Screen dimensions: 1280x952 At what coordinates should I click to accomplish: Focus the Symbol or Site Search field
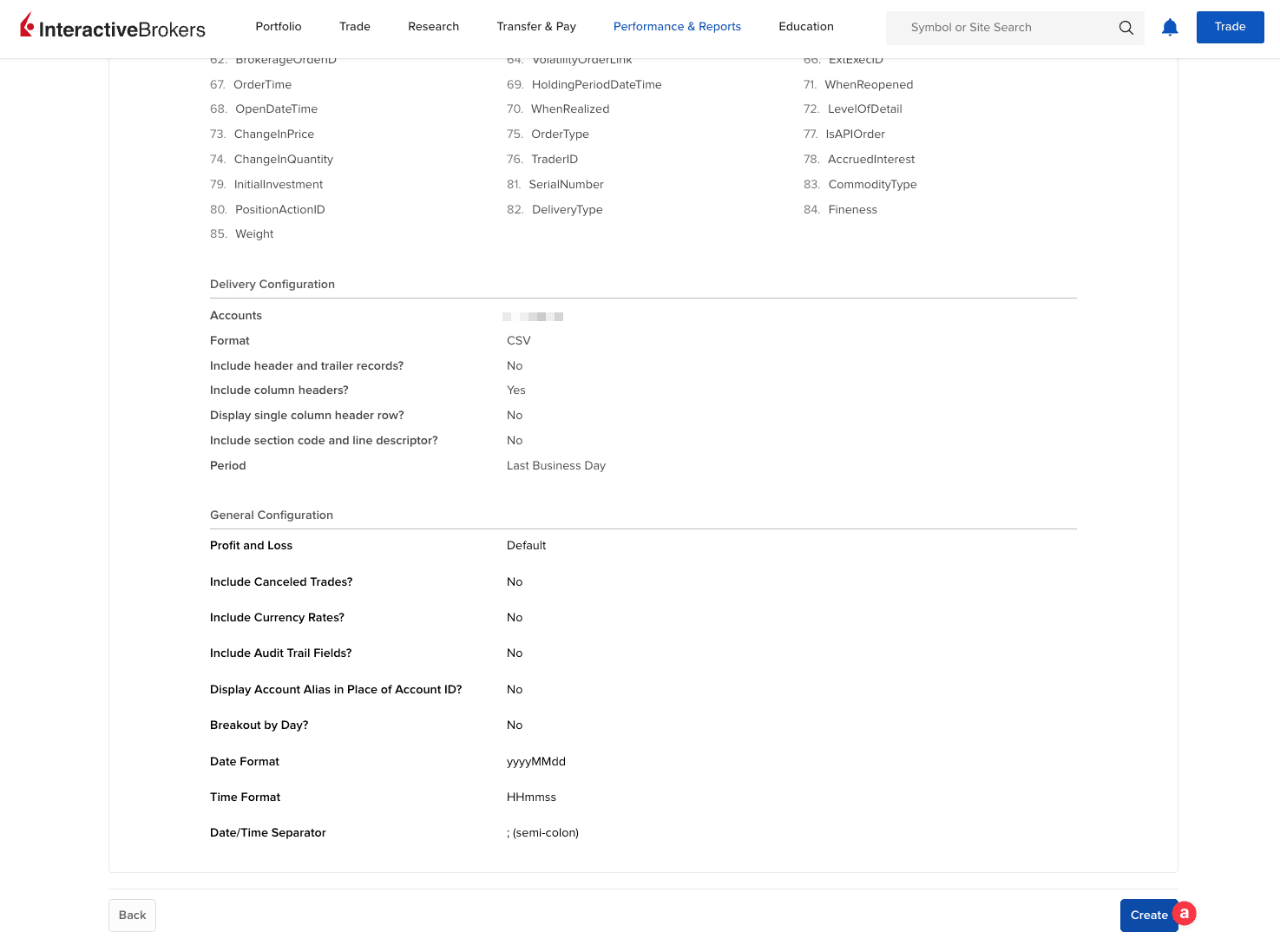click(x=1007, y=28)
